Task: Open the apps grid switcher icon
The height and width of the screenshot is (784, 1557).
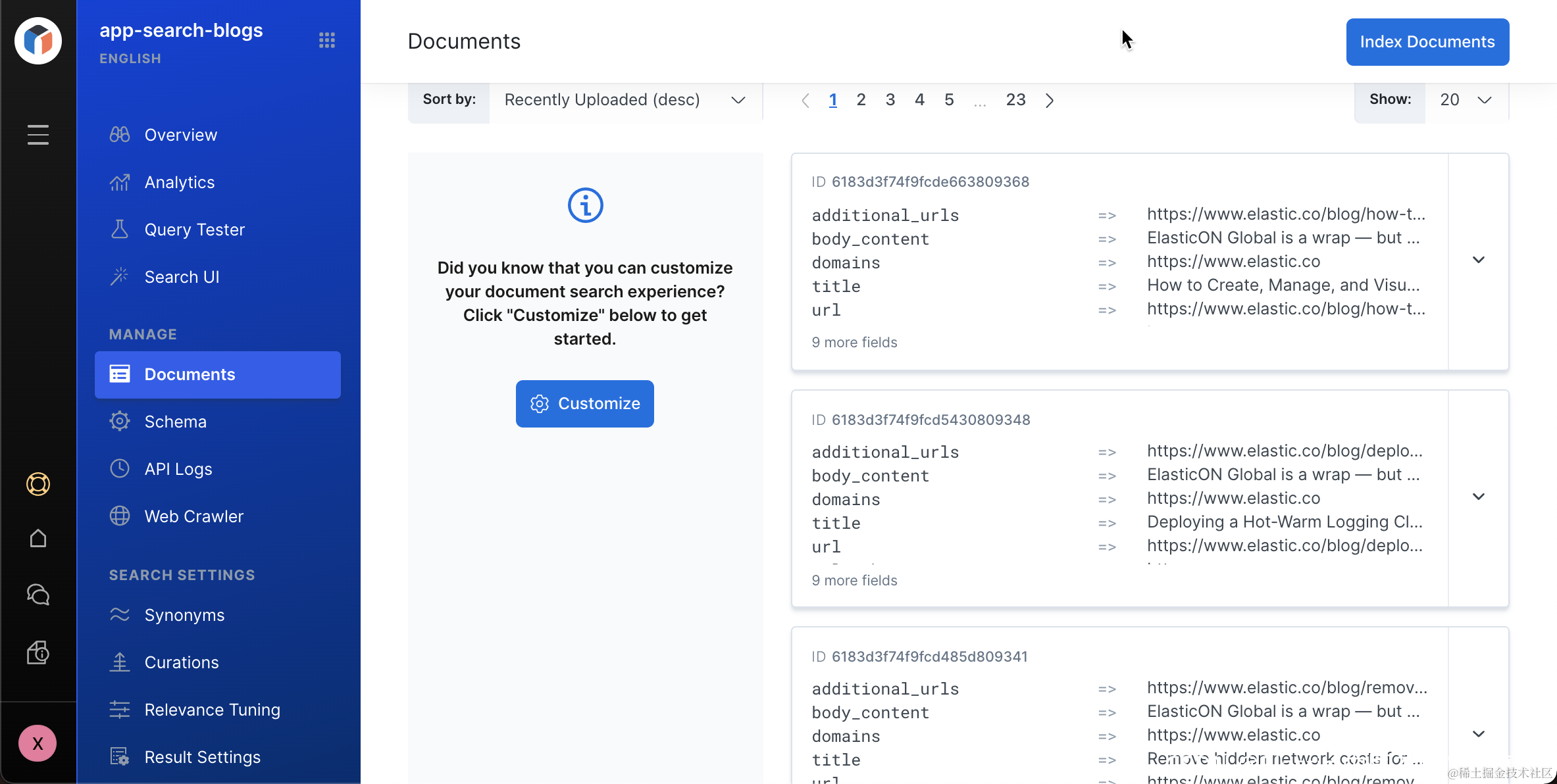Action: click(x=327, y=40)
